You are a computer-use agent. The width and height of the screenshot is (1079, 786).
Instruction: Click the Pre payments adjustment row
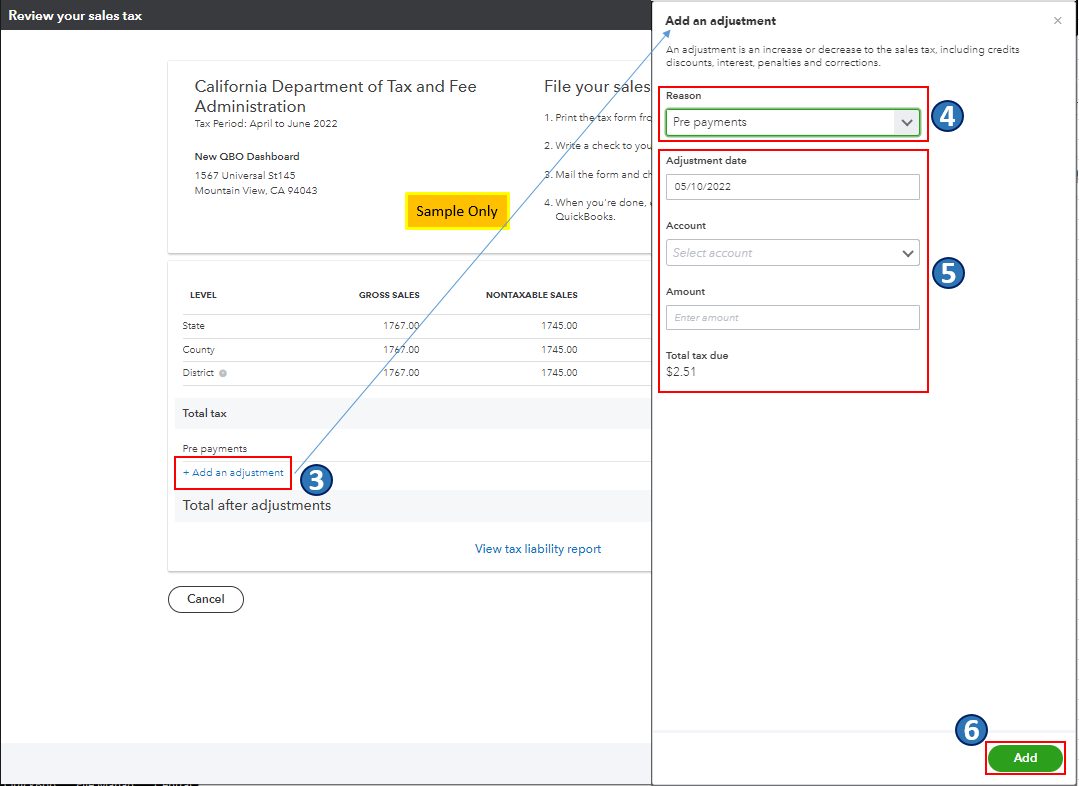tap(215, 449)
